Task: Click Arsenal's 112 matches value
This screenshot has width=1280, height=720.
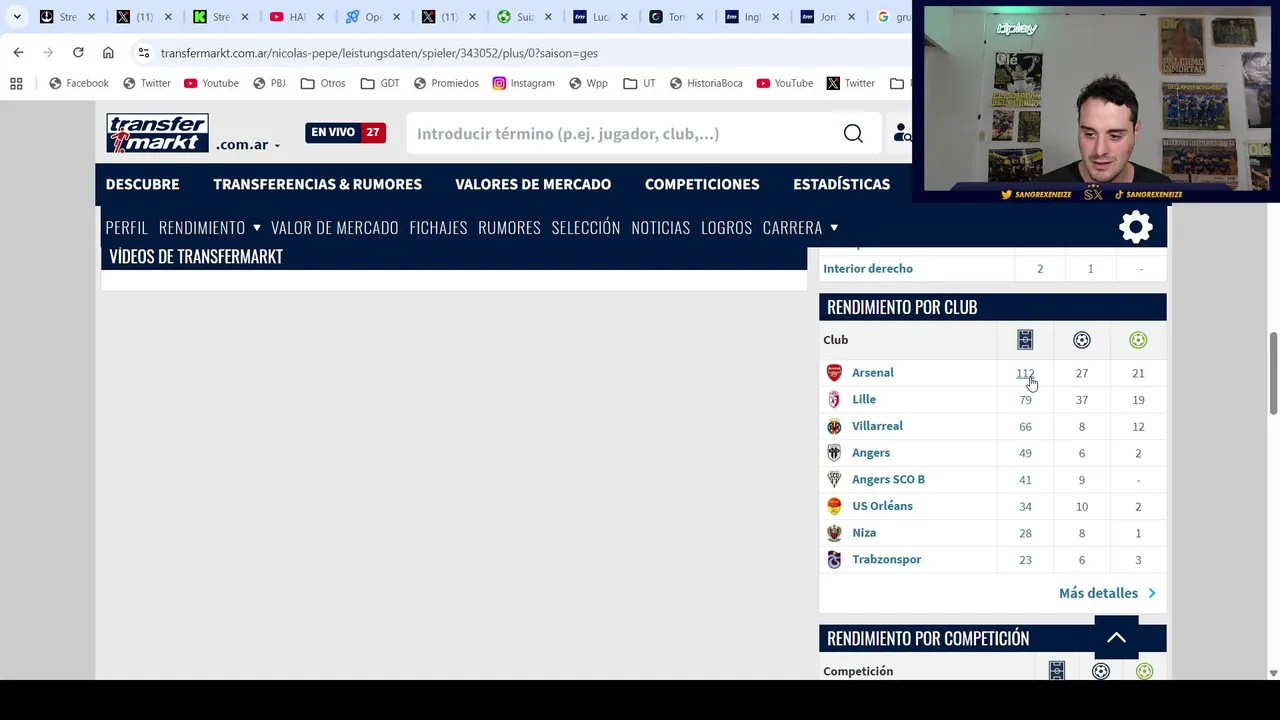Action: (1025, 373)
